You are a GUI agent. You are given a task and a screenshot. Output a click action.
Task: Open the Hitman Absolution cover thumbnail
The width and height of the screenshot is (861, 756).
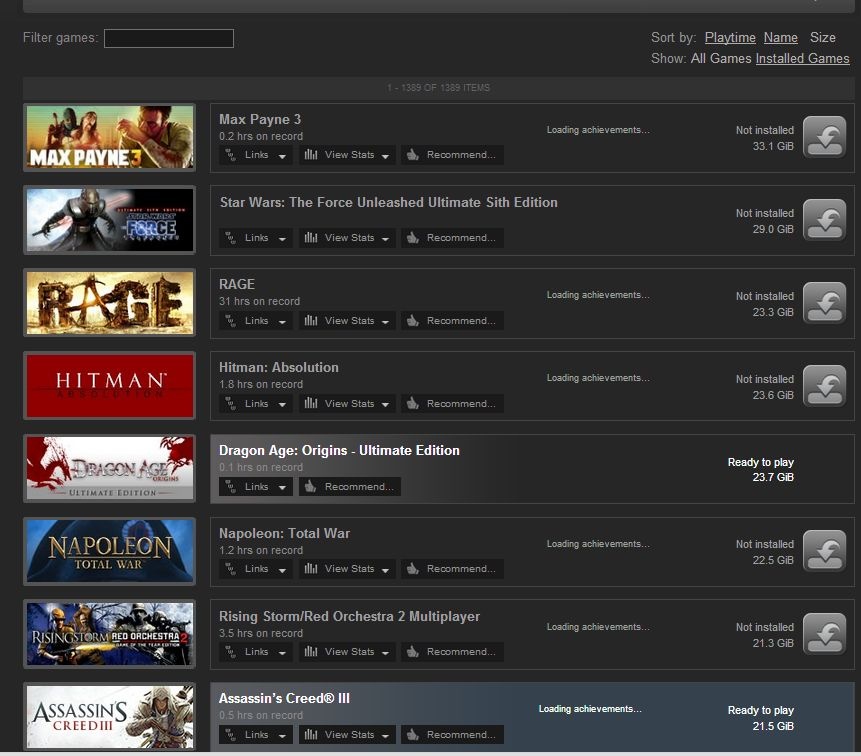pos(110,386)
